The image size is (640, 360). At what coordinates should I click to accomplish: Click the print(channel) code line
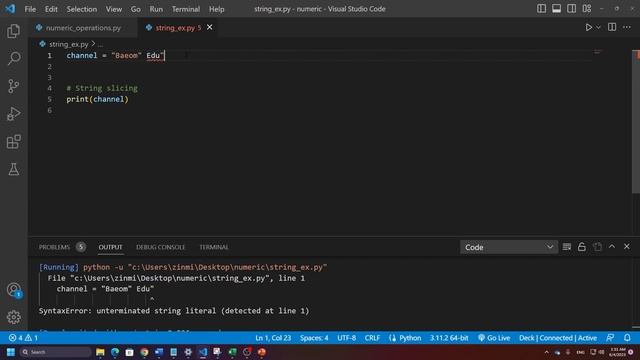(x=98, y=99)
